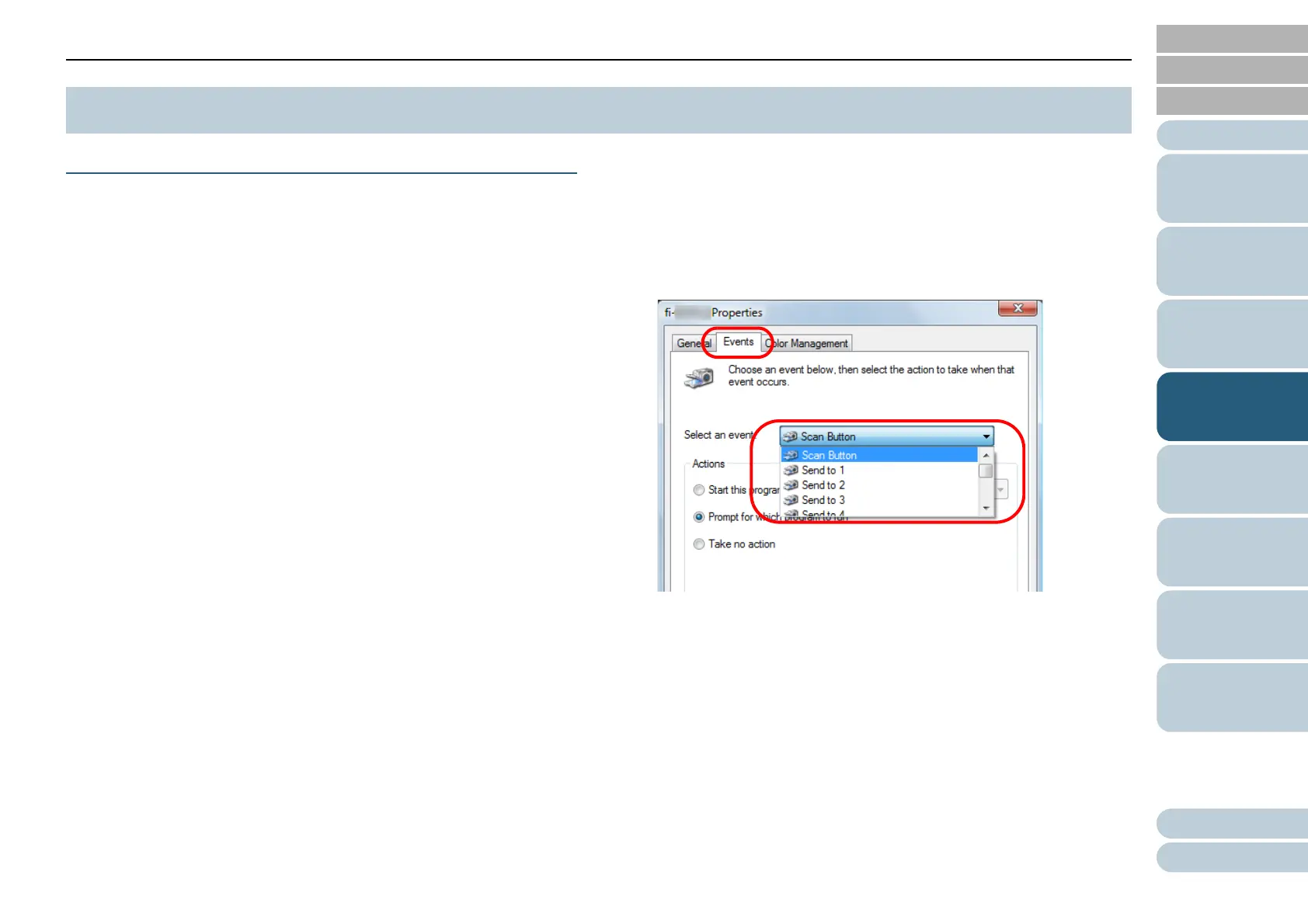1308x924 pixels.
Task: Click the 'Choose an event below' description text
Action: [x=871, y=376]
